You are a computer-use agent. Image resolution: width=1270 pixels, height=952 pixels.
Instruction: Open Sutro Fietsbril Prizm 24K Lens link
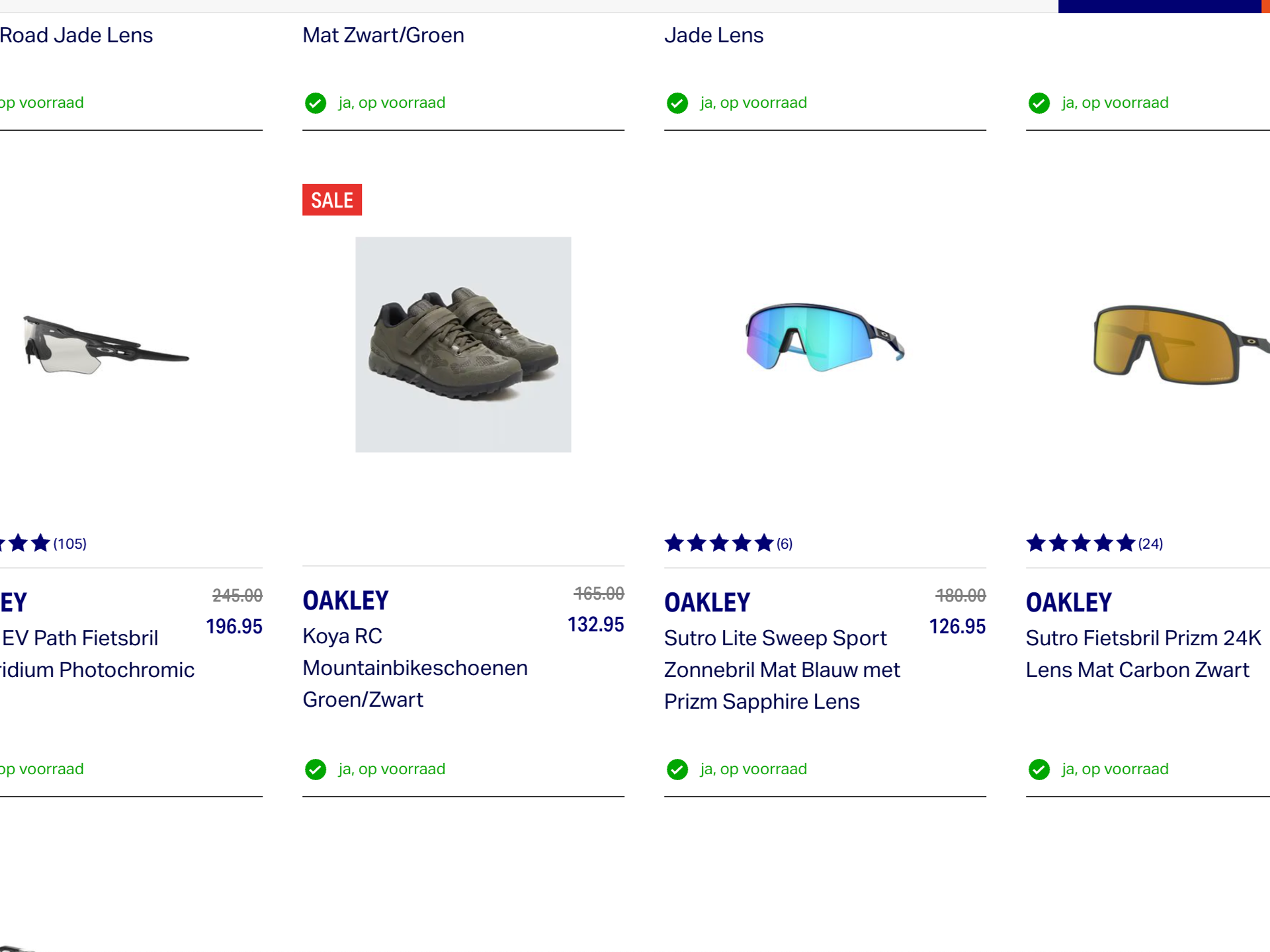(1144, 654)
